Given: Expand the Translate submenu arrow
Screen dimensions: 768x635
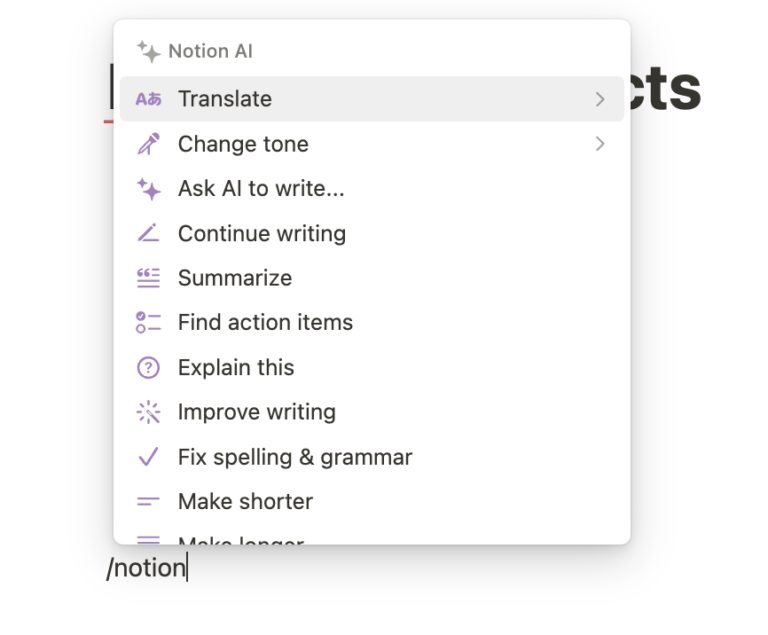Looking at the screenshot, I should (x=600, y=99).
